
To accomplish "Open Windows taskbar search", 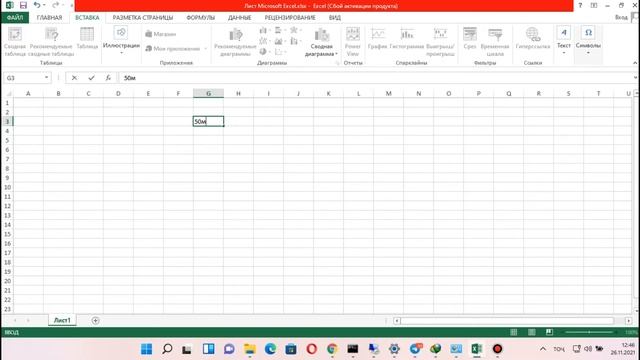I will pos(167,349).
